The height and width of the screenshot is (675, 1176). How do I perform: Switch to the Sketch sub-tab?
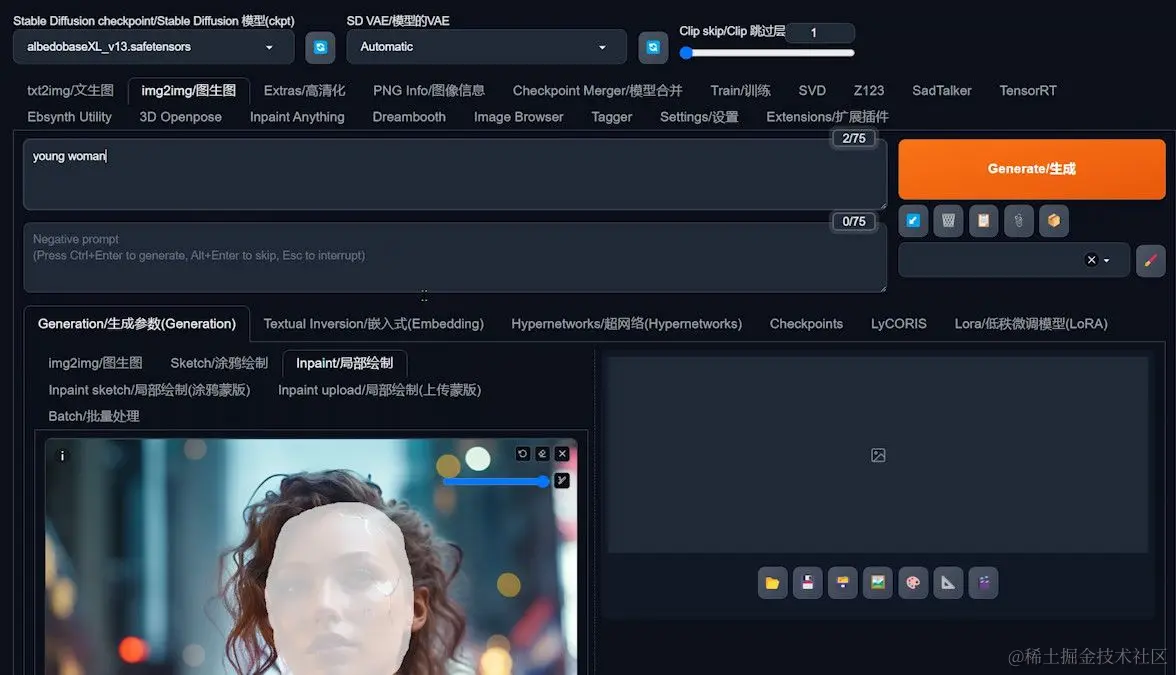click(x=219, y=363)
